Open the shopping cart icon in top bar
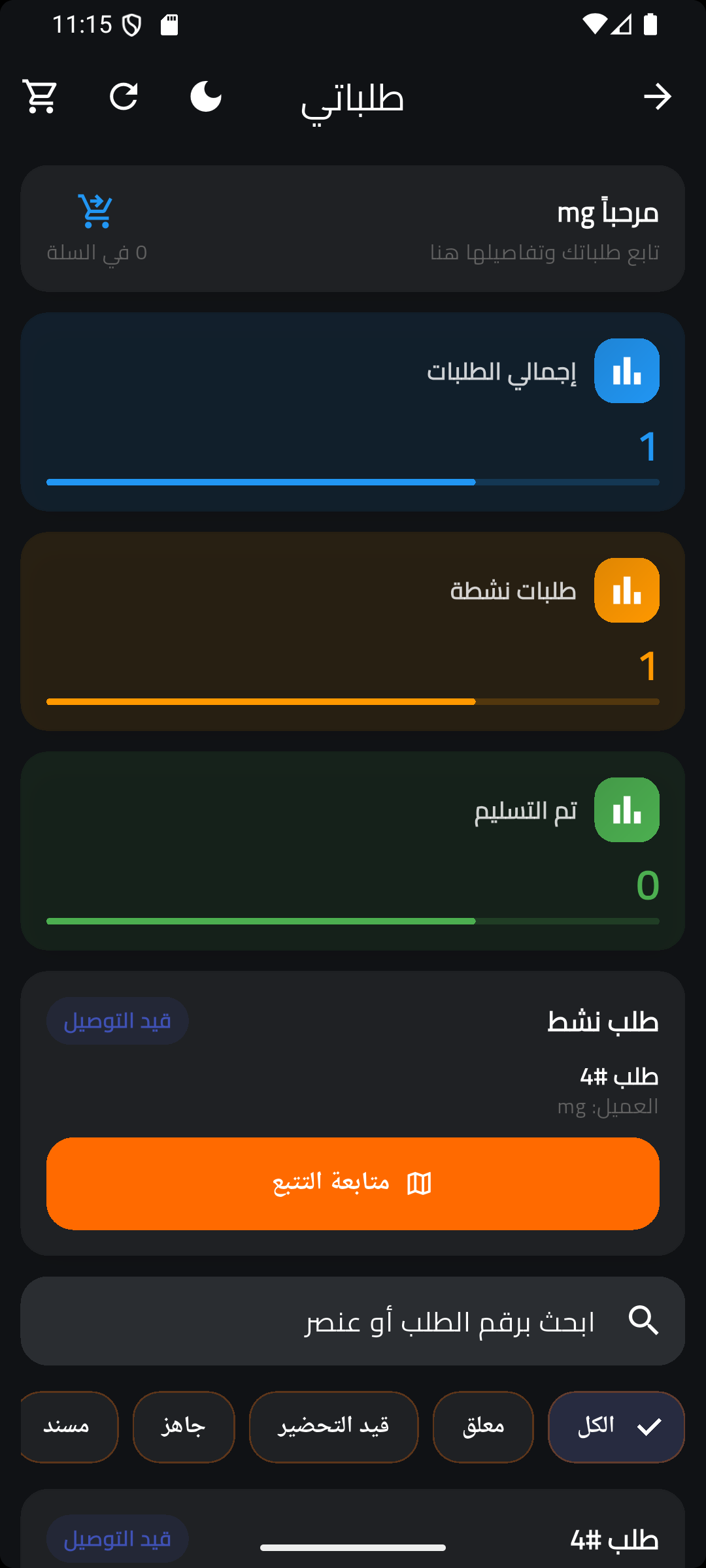The image size is (706, 1568). tap(40, 97)
